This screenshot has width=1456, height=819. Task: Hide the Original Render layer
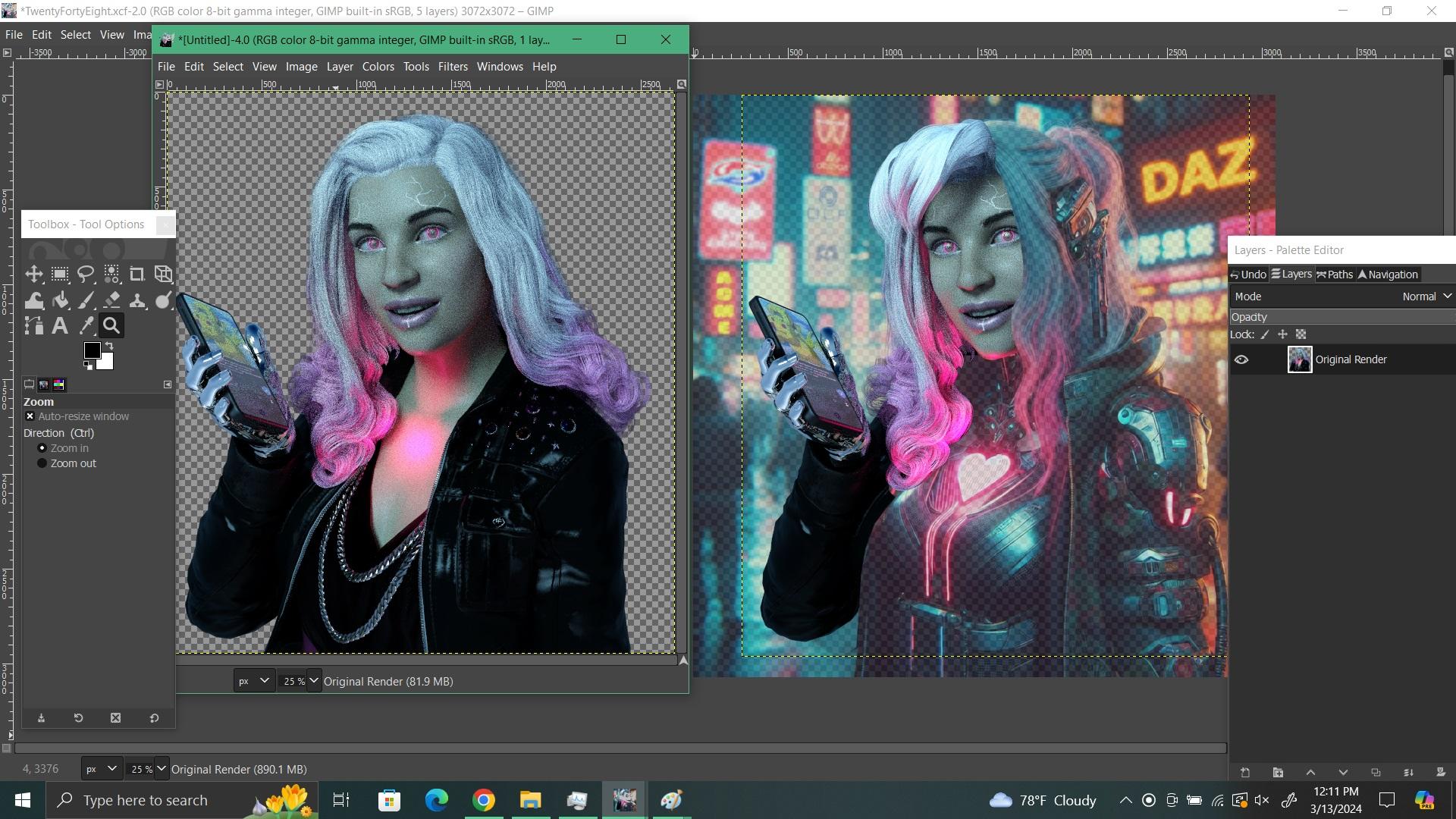(x=1241, y=360)
